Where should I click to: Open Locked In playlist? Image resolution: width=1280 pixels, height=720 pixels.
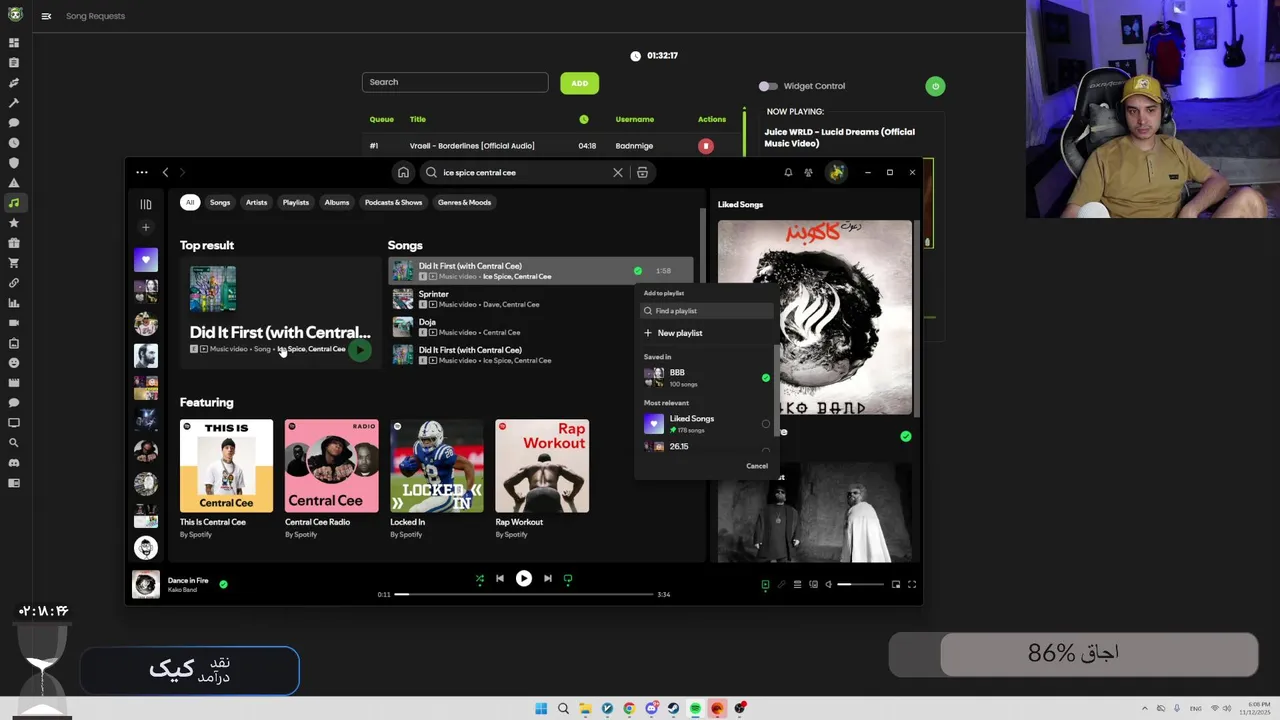click(x=436, y=479)
